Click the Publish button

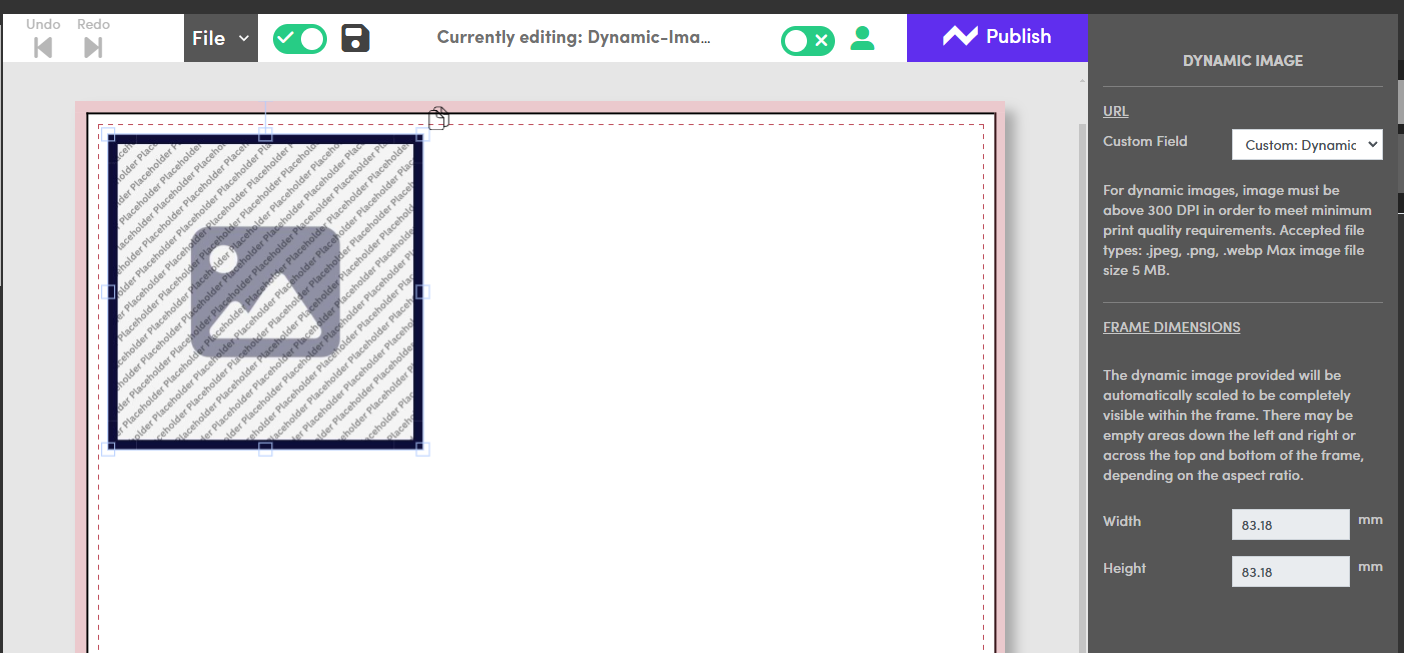[997, 37]
